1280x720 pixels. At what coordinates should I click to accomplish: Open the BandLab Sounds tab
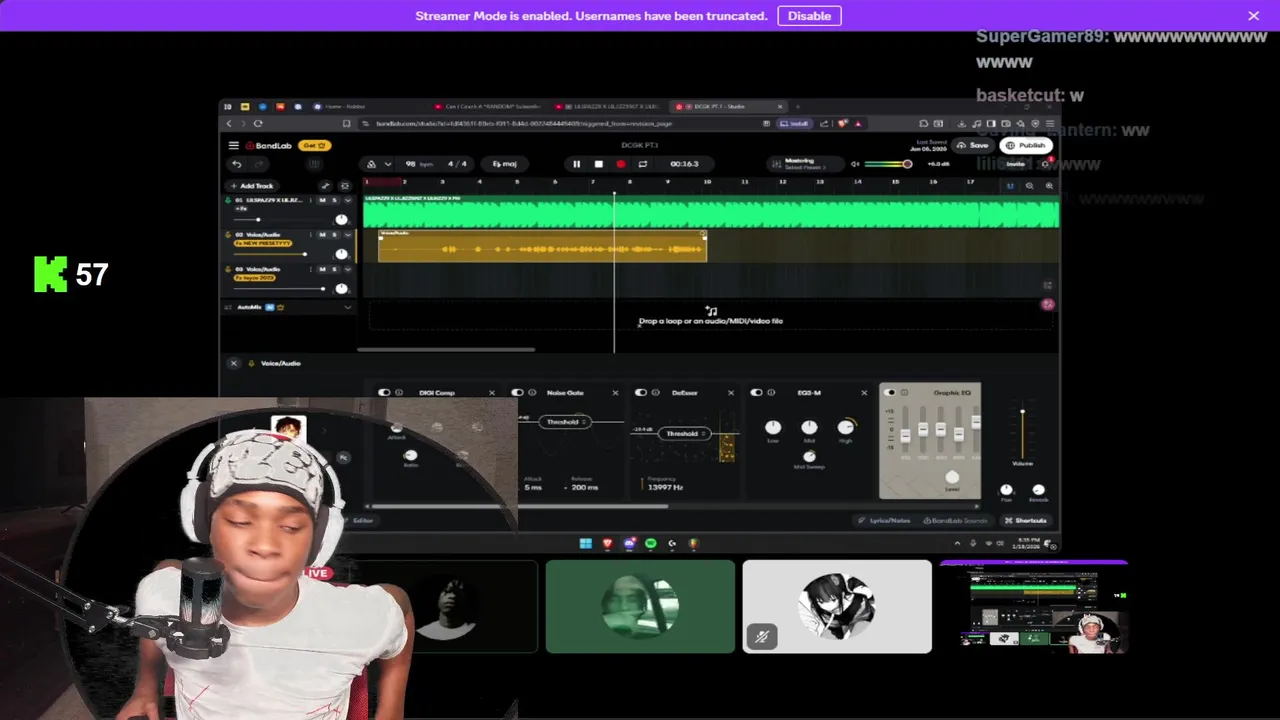(955, 521)
